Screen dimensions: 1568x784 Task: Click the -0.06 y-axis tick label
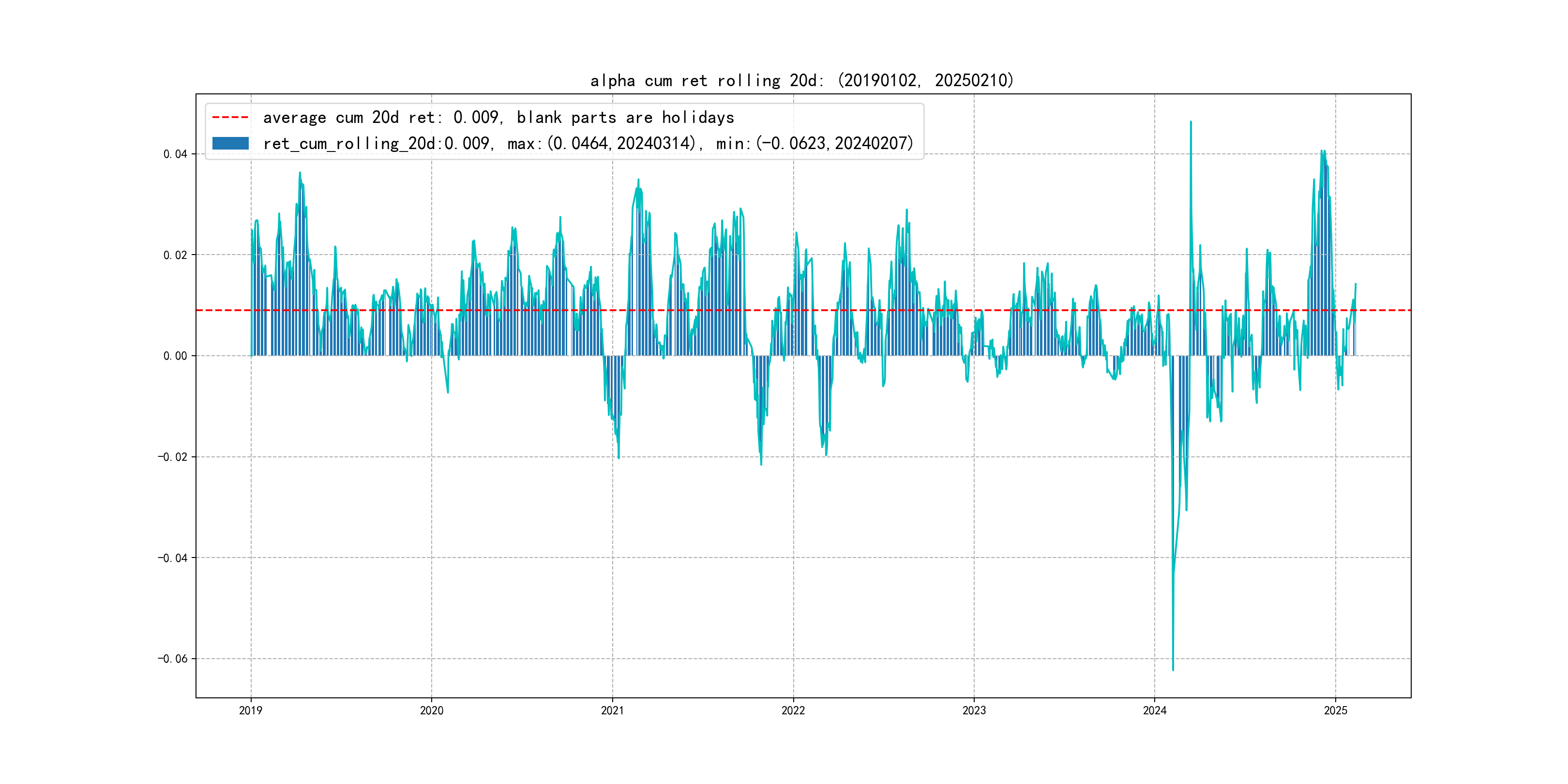(x=172, y=659)
